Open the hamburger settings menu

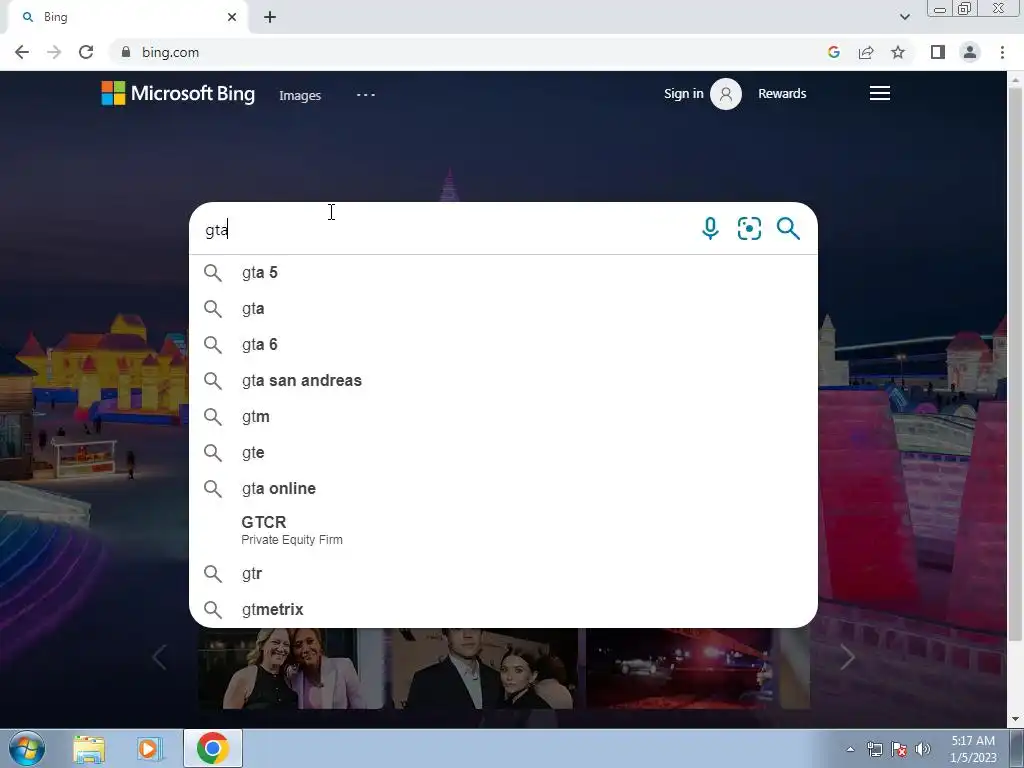click(880, 93)
